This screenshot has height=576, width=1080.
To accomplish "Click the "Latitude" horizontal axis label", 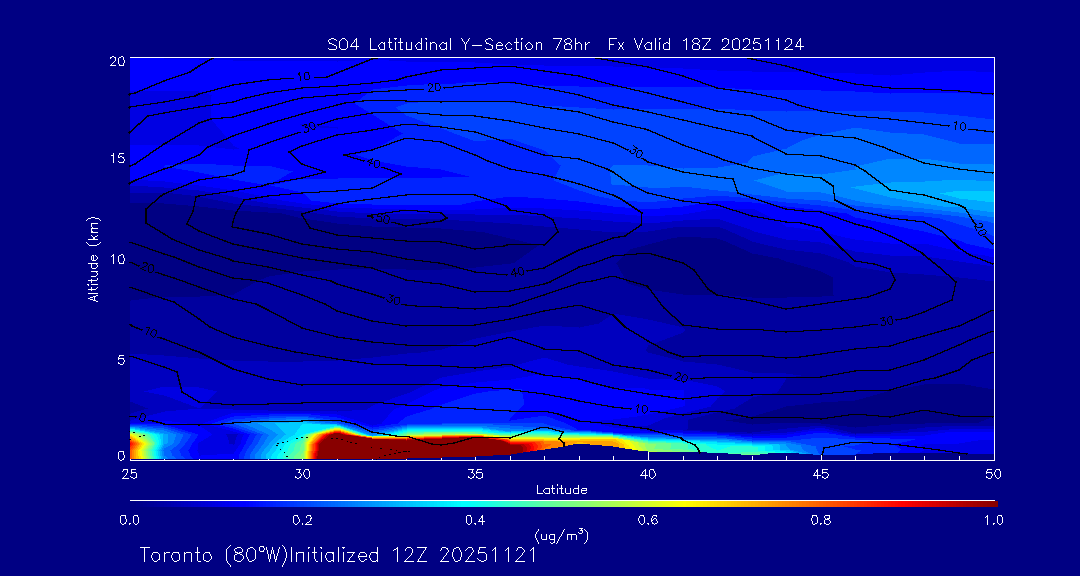I will click(561, 490).
